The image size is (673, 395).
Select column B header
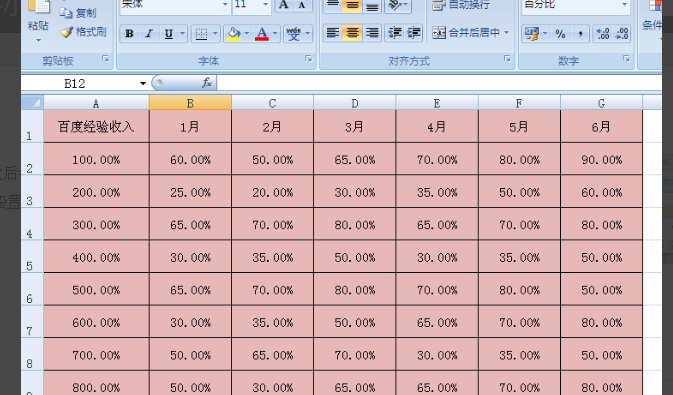[x=190, y=103]
